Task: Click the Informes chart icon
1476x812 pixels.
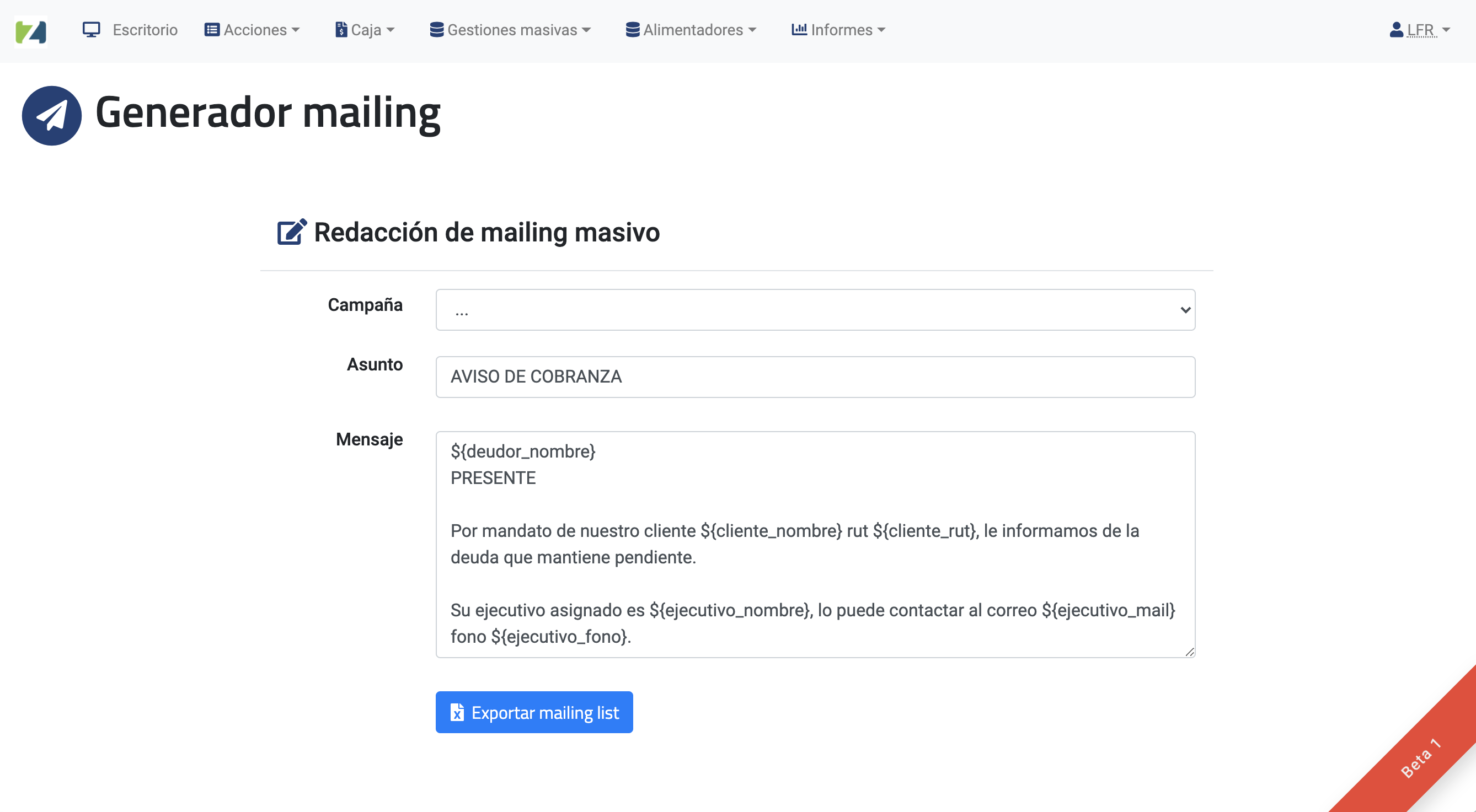Action: [x=799, y=29]
